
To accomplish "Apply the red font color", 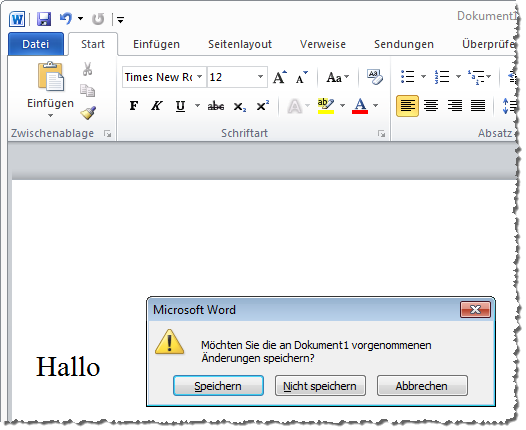I will (x=360, y=106).
